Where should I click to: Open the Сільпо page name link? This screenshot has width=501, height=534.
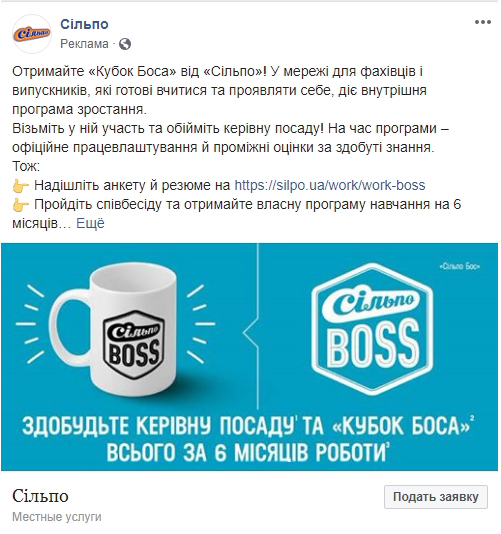[84, 24]
